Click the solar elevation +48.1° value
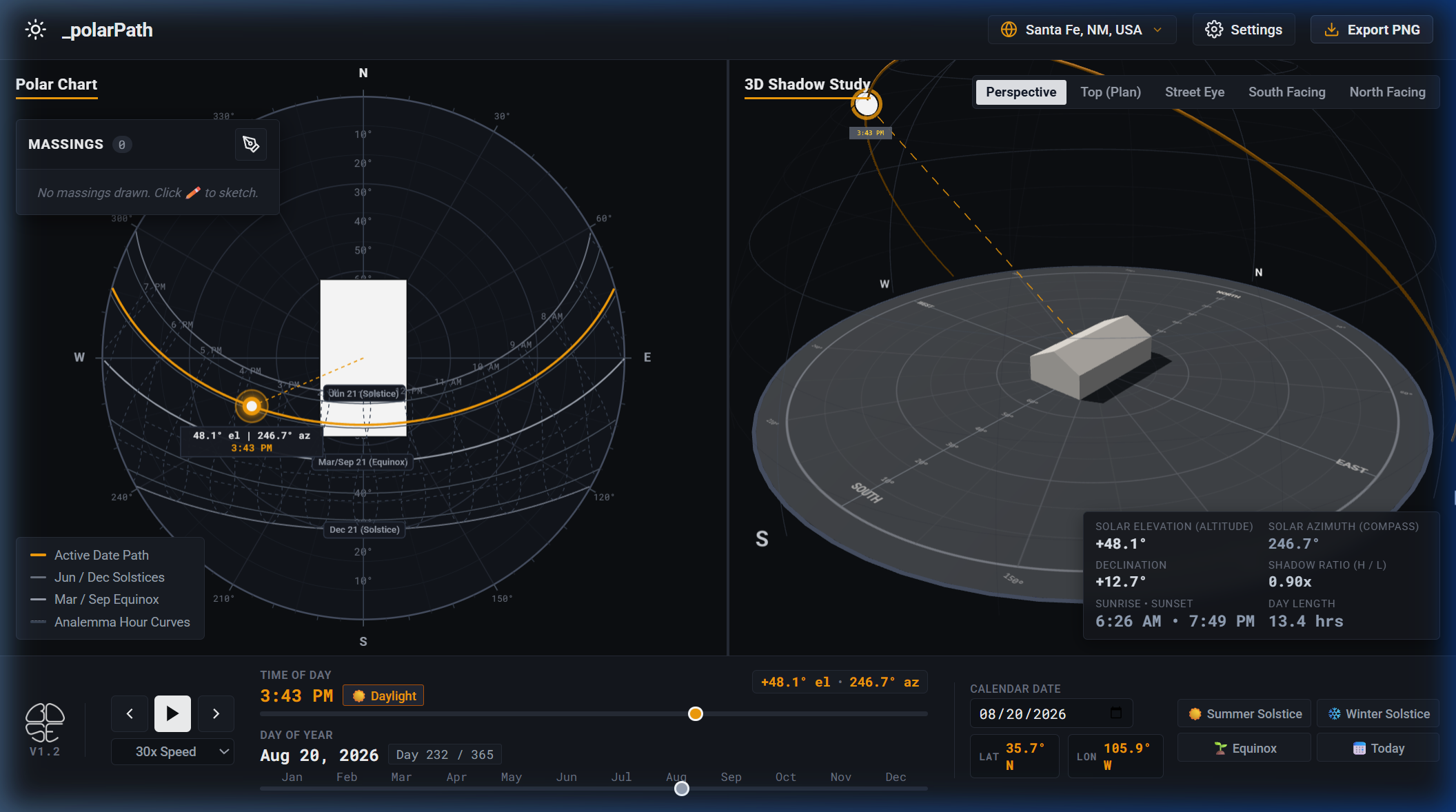 1121,544
